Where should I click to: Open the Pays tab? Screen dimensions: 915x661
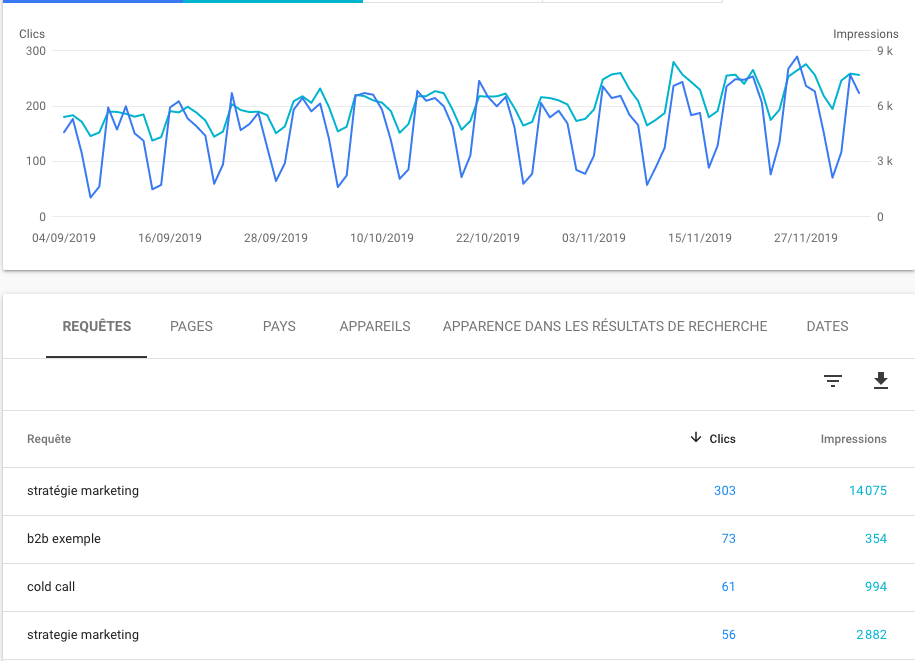point(279,326)
